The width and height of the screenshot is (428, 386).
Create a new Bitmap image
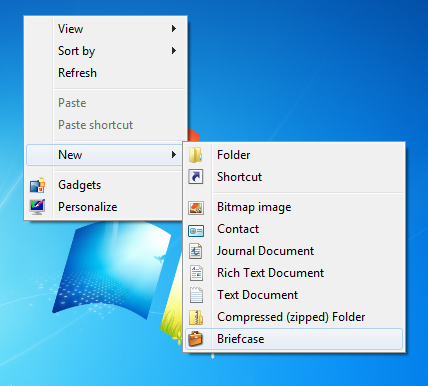coord(294,207)
